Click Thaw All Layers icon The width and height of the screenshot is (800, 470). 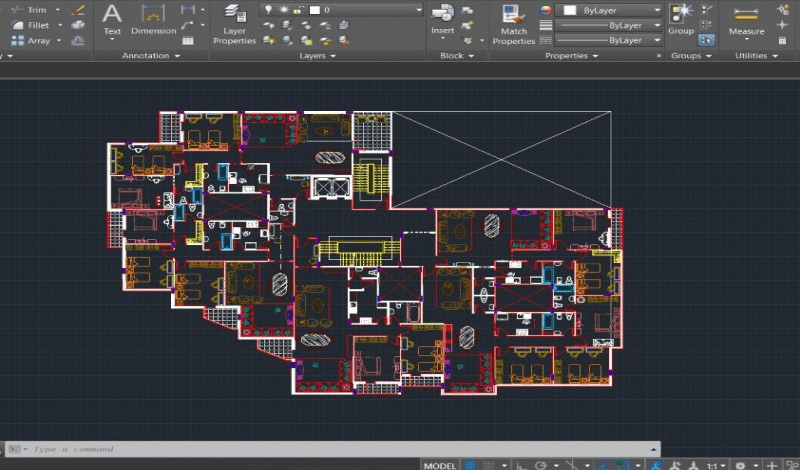[306, 40]
